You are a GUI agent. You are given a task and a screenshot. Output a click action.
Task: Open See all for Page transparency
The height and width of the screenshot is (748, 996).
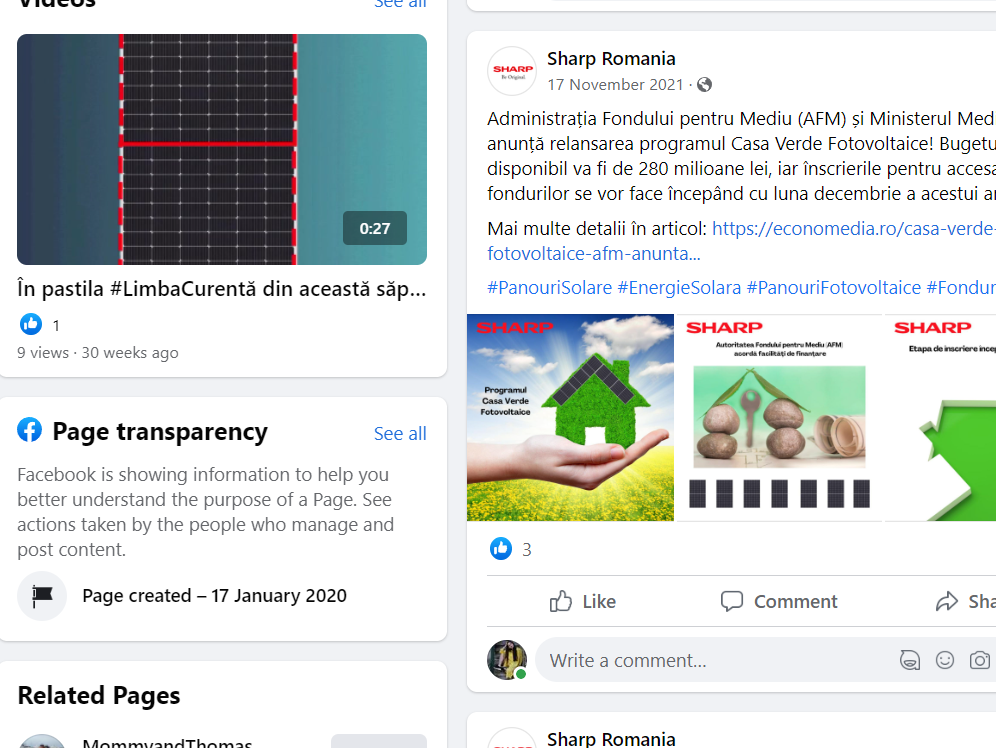[400, 434]
